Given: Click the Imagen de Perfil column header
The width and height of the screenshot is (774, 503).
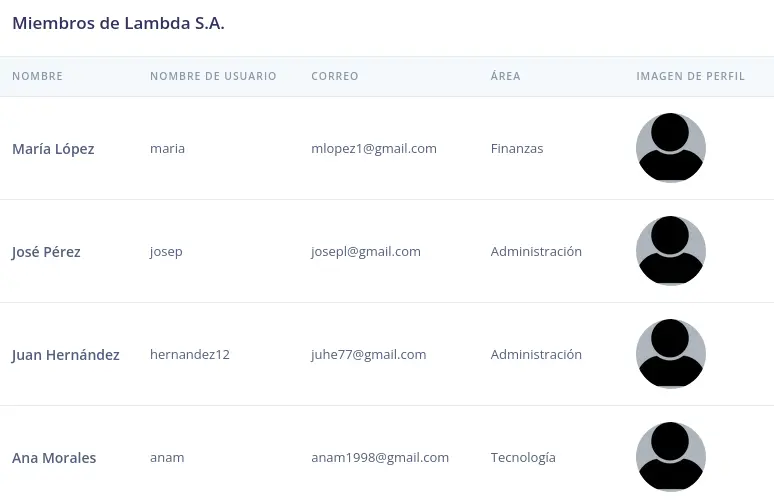Looking at the screenshot, I should click(690, 76).
